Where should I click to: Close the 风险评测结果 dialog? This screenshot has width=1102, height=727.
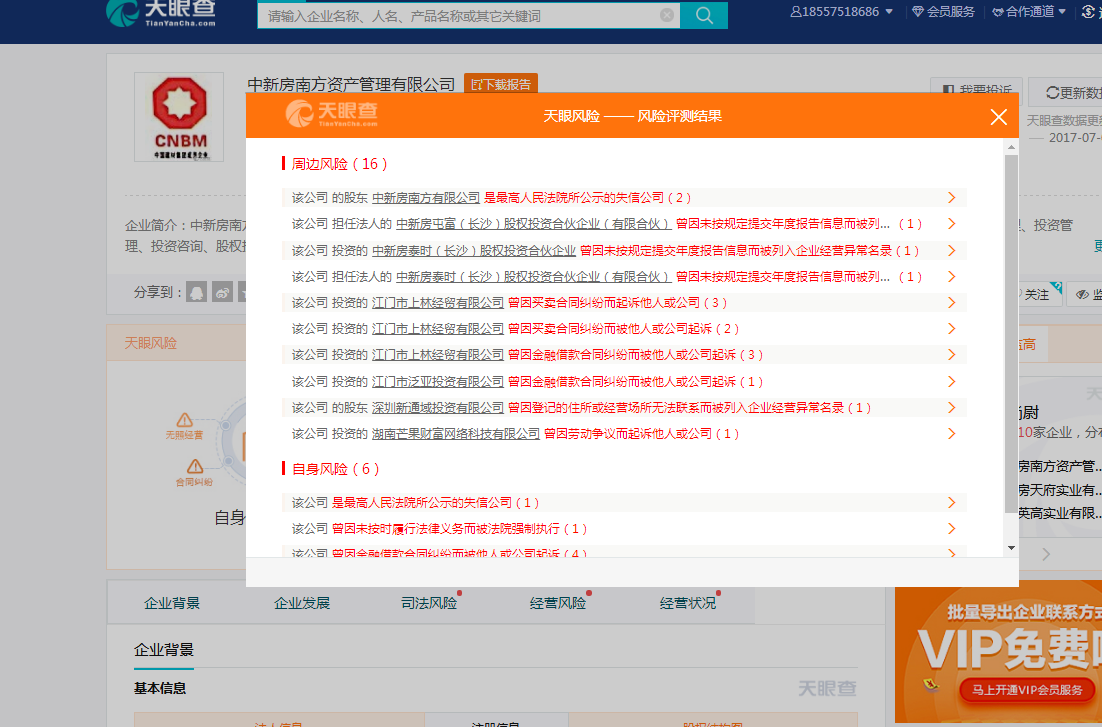(999, 117)
